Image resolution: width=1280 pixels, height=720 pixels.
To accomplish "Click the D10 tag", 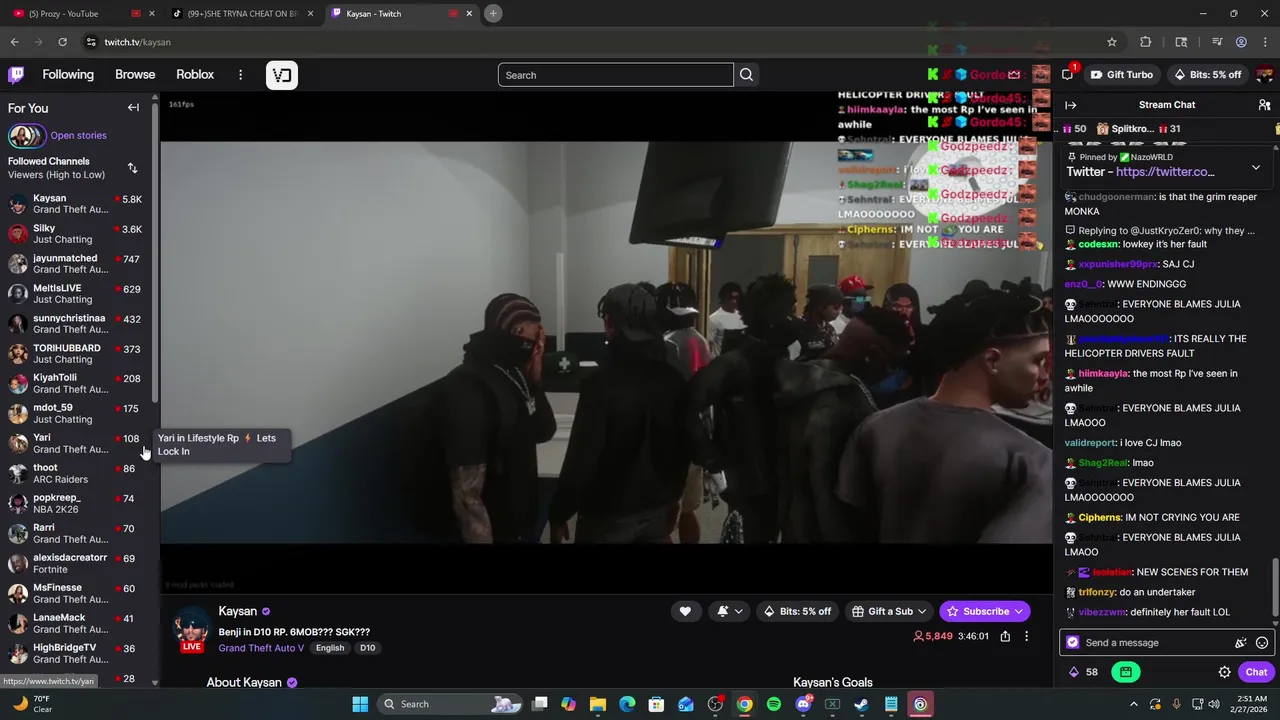I will (x=368, y=648).
